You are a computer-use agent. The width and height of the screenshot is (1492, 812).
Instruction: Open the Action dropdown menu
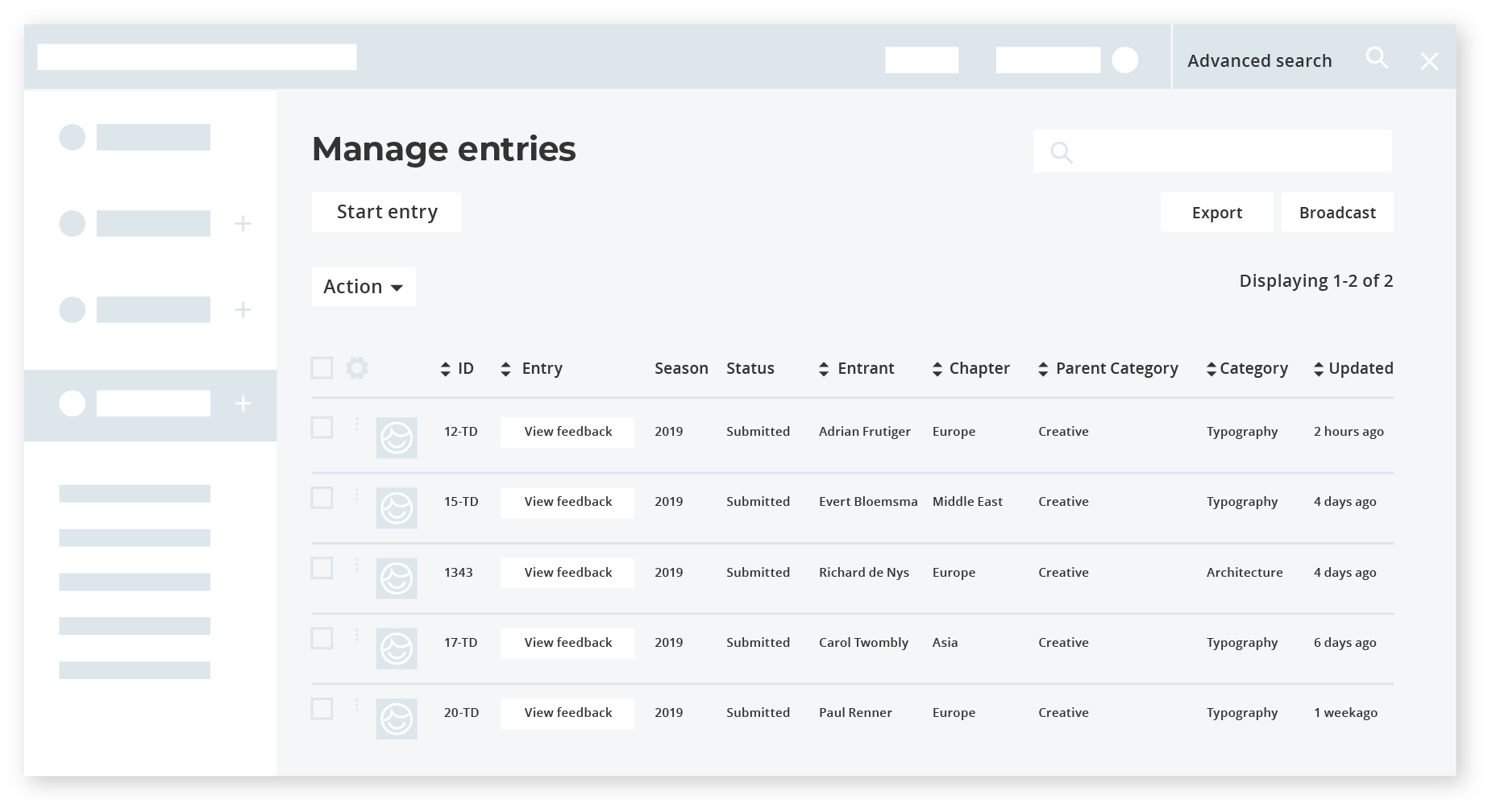pyautogui.click(x=364, y=287)
